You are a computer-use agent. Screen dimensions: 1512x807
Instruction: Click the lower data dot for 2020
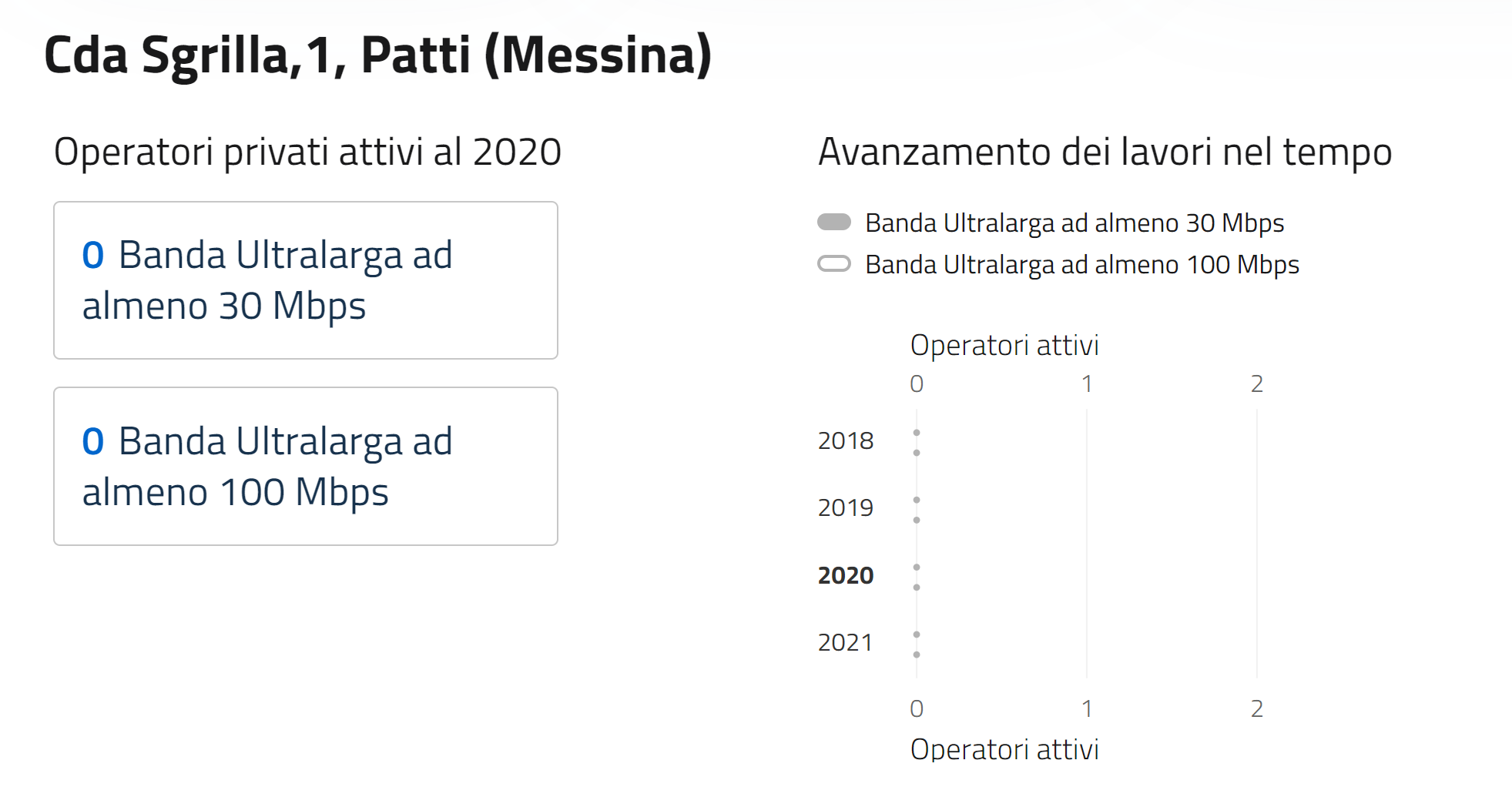917,588
